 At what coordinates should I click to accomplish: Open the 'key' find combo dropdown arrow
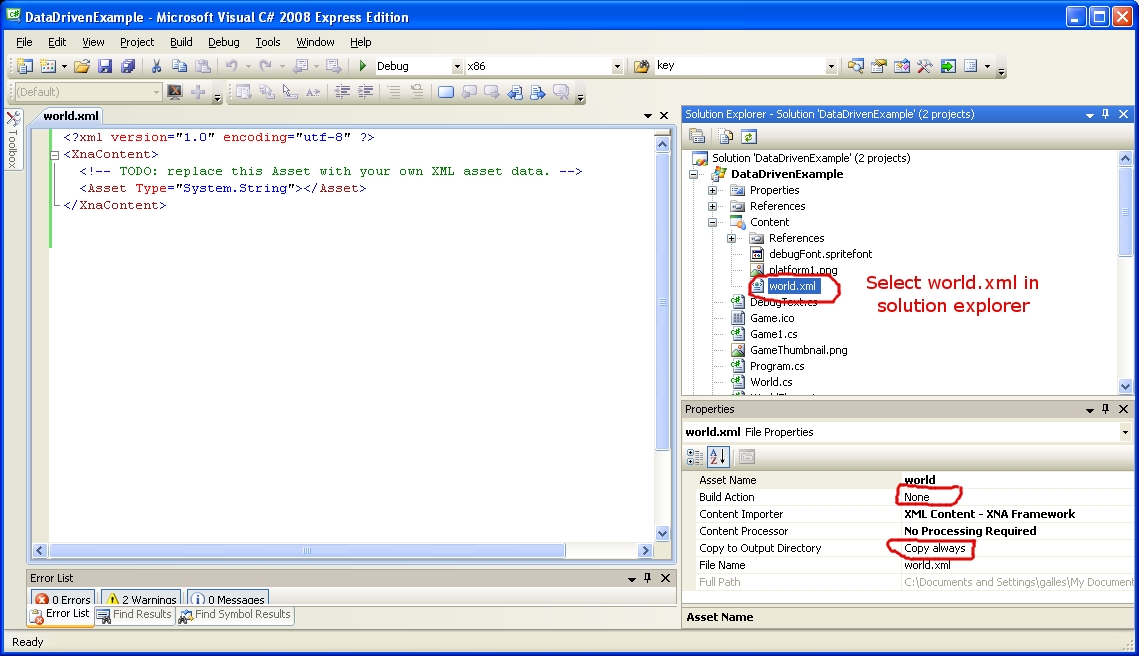tap(831, 66)
